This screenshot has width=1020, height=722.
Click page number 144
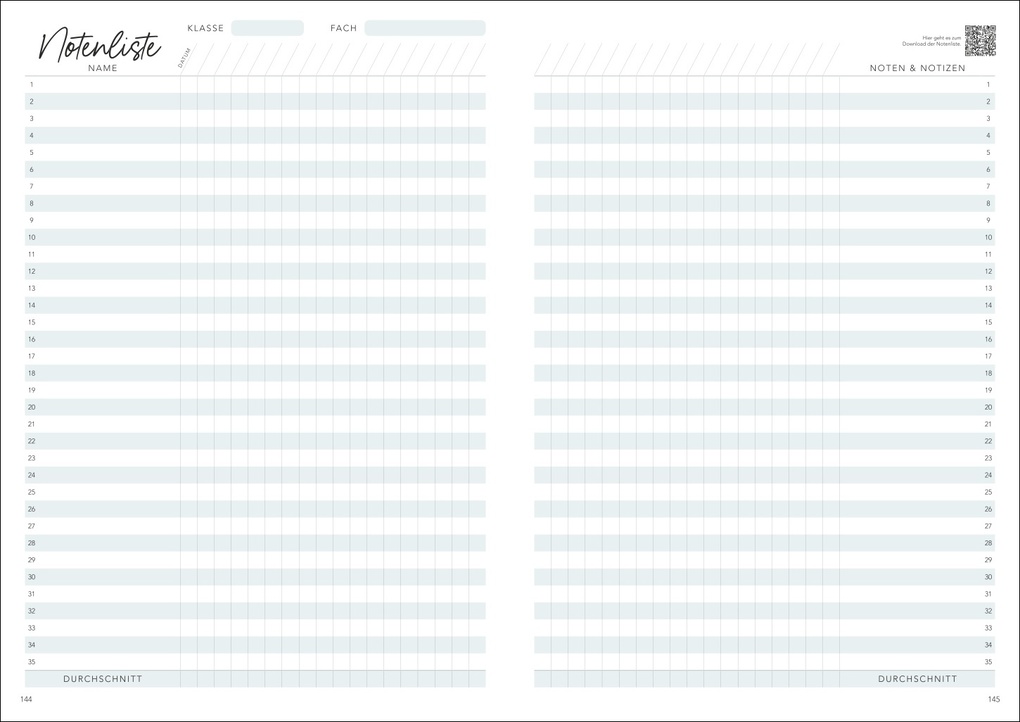pos(27,699)
